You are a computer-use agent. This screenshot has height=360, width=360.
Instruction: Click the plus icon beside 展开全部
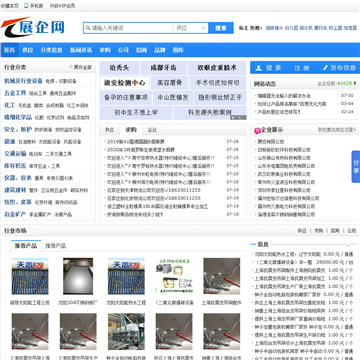(71, 67)
